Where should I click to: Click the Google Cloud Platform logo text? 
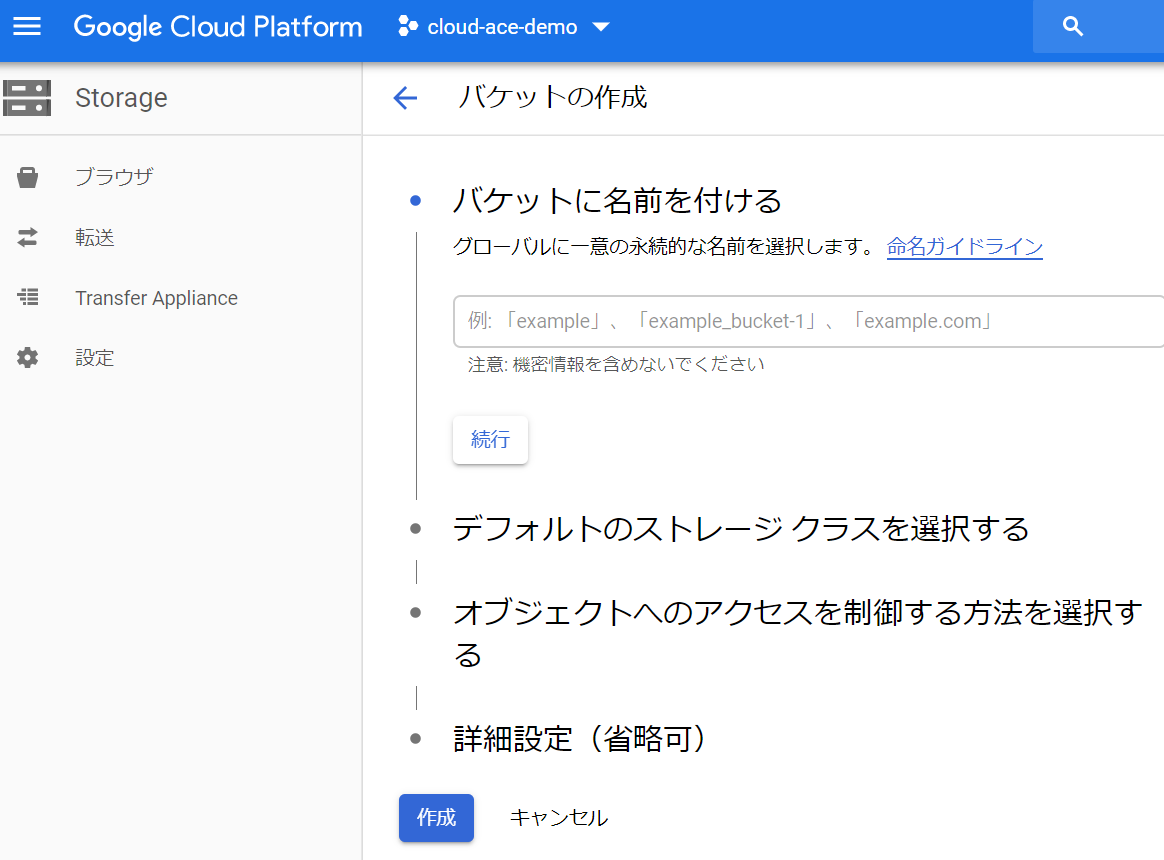[x=218, y=27]
